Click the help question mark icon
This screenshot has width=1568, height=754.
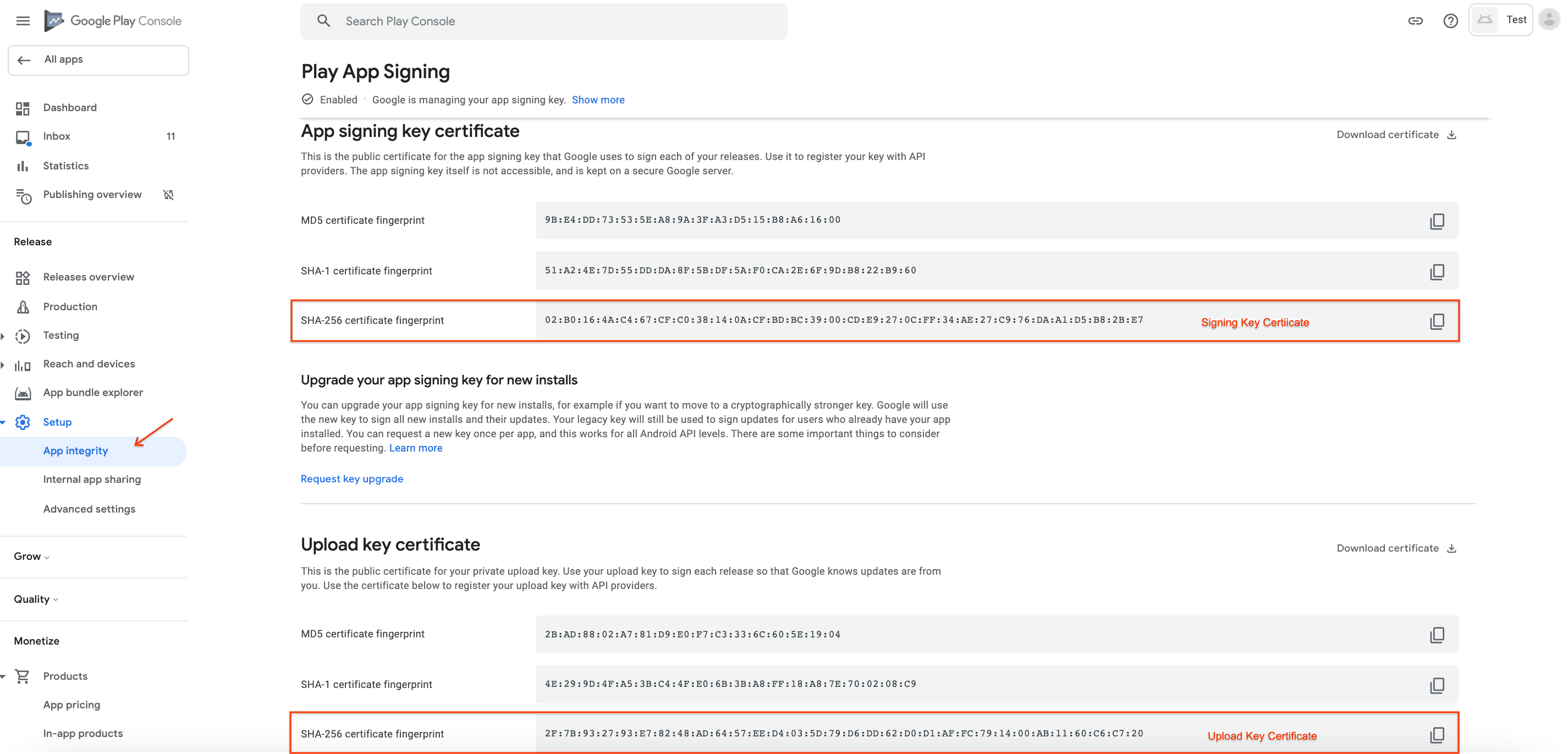click(1451, 20)
